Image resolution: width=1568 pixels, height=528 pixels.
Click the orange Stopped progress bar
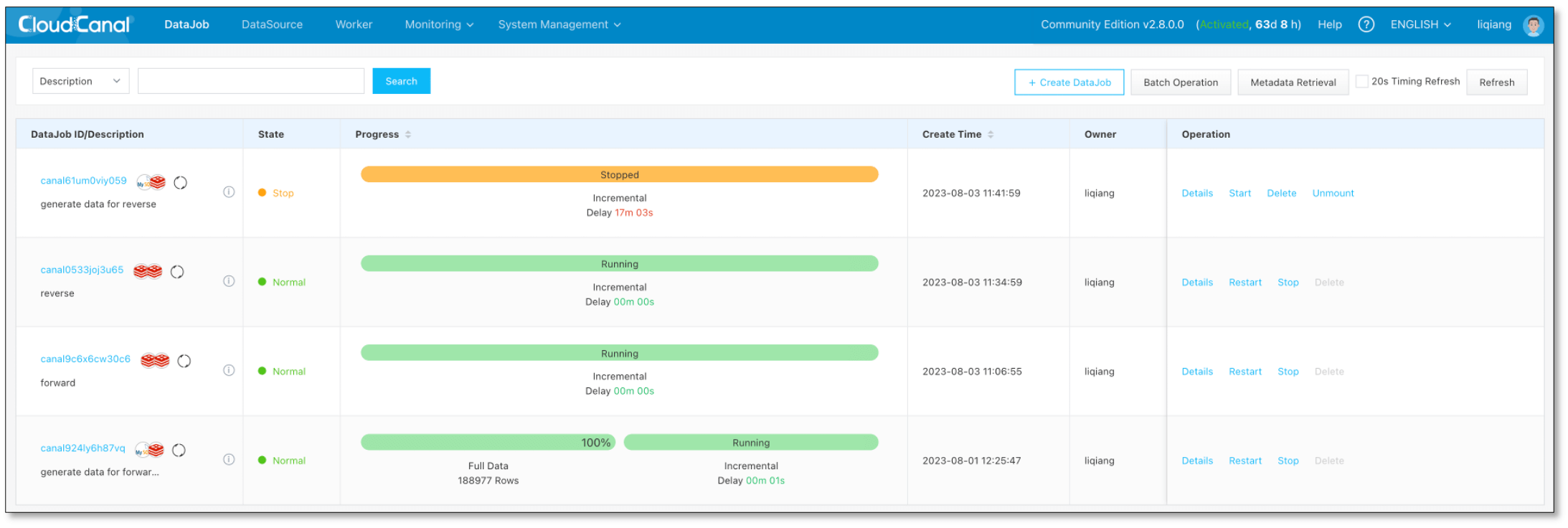(619, 174)
